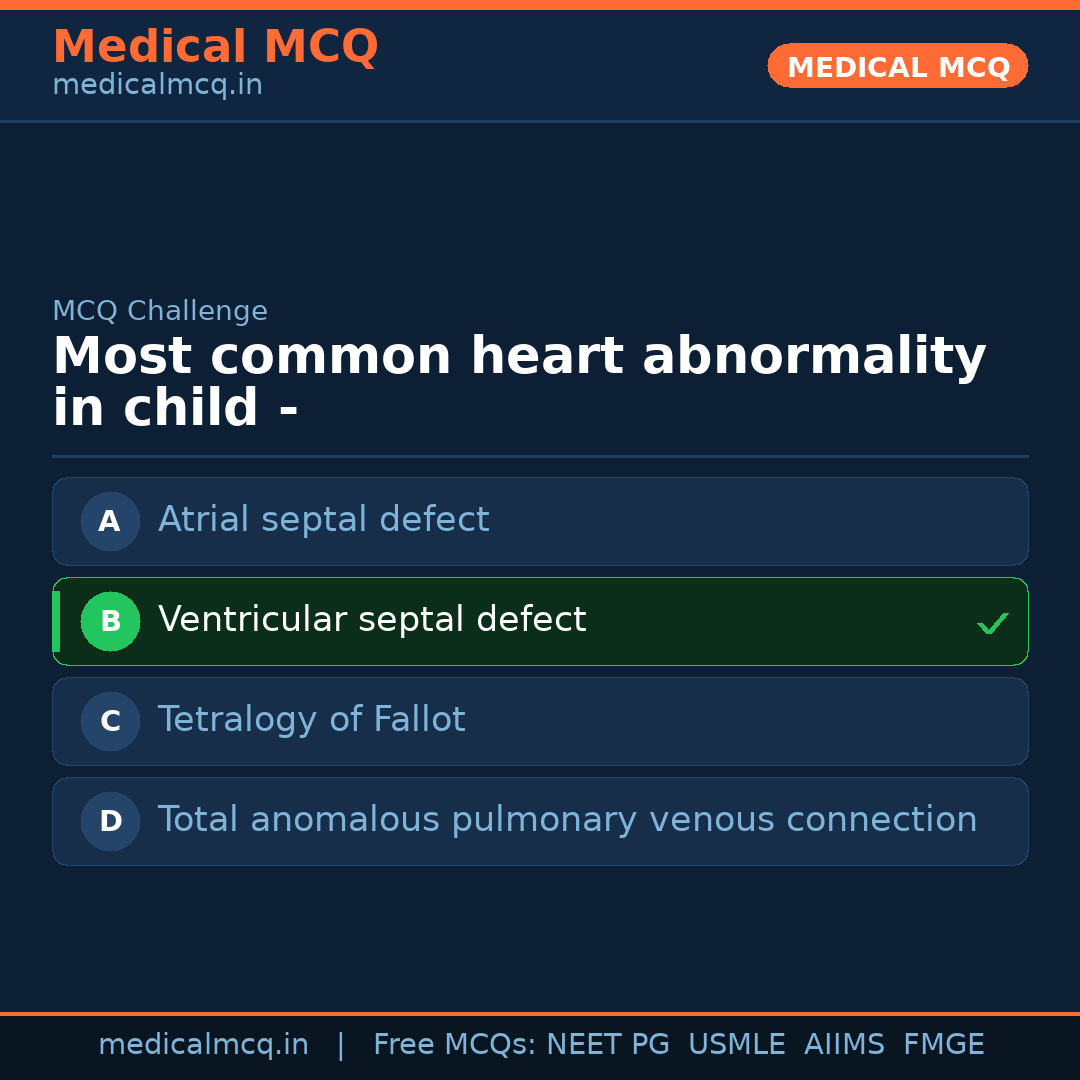Screen dimensions: 1080x1080
Task: Click the letter A option badge
Action: point(110,521)
